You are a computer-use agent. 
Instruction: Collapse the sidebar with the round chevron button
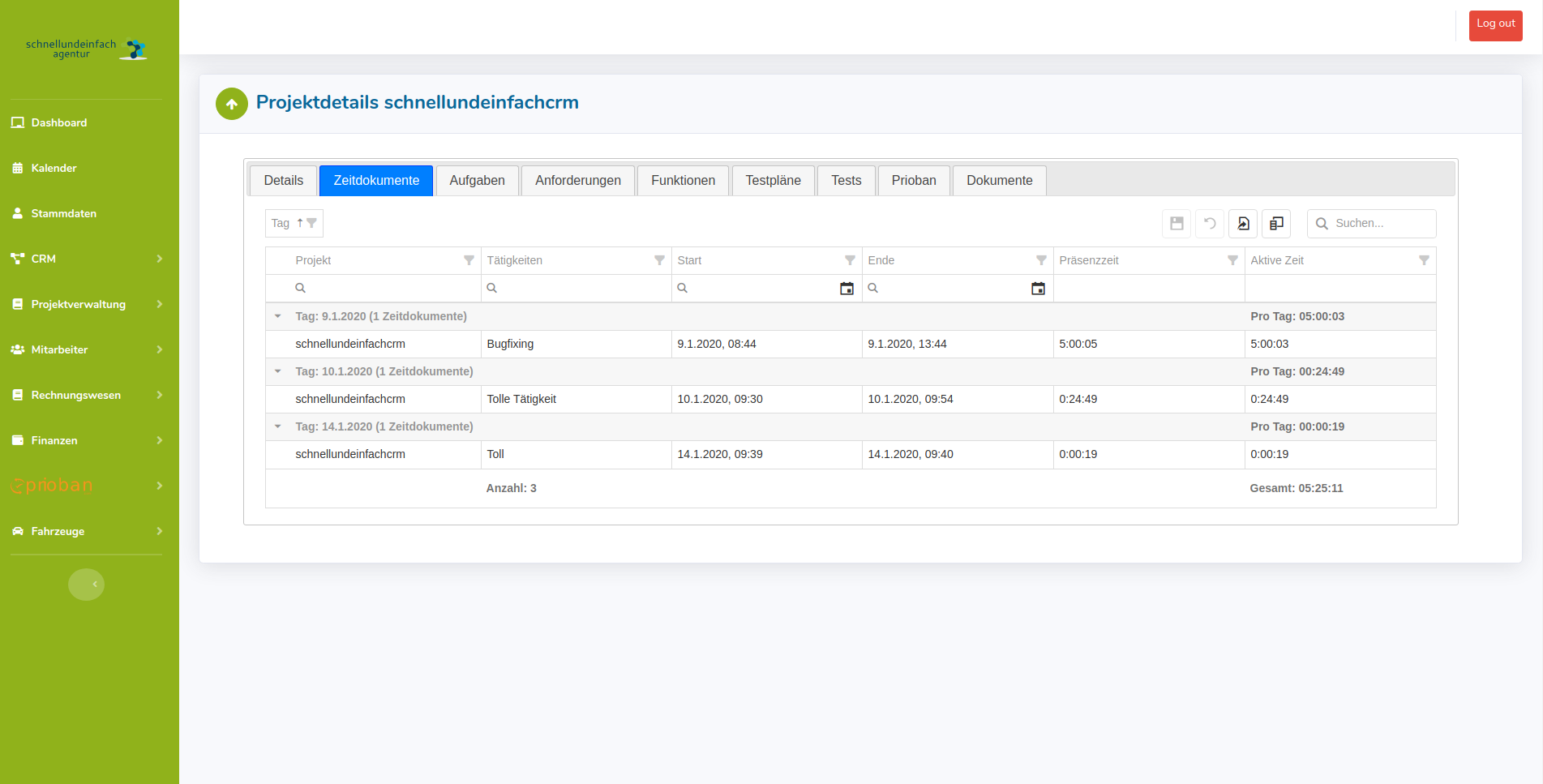[86, 585]
